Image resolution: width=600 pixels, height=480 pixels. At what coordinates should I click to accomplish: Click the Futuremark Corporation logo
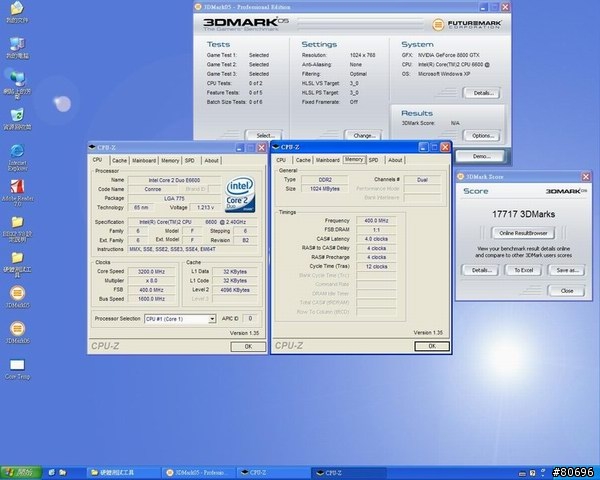pos(466,24)
